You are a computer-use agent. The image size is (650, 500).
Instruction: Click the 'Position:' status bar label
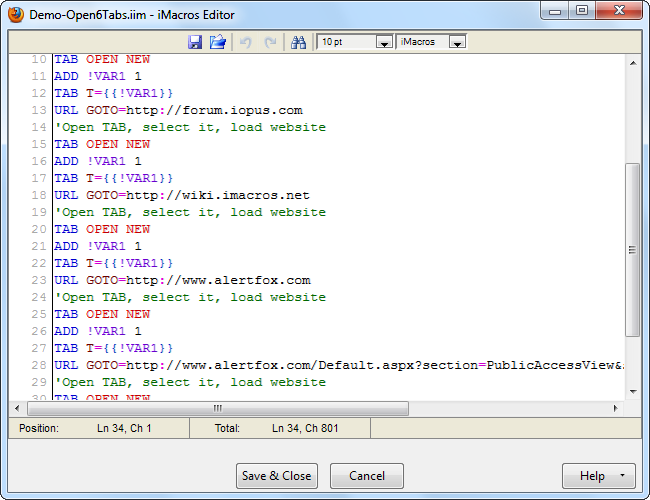[x=39, y=428]
